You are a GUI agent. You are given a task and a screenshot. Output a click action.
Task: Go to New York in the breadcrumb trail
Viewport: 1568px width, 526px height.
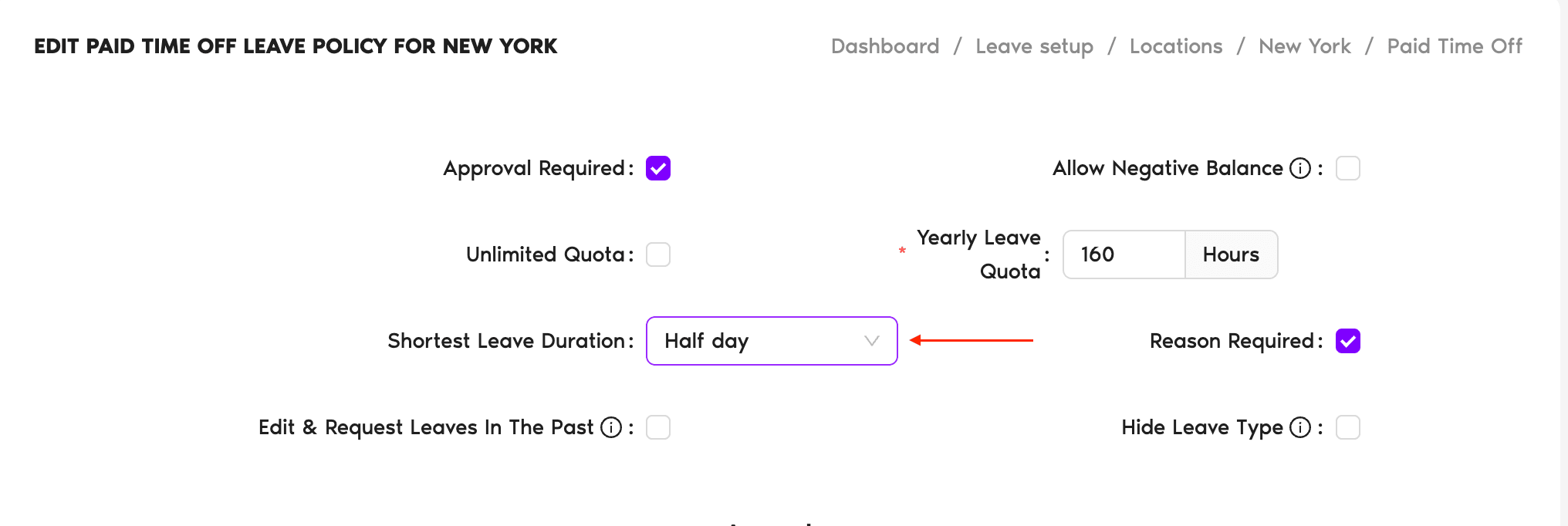1304,46
